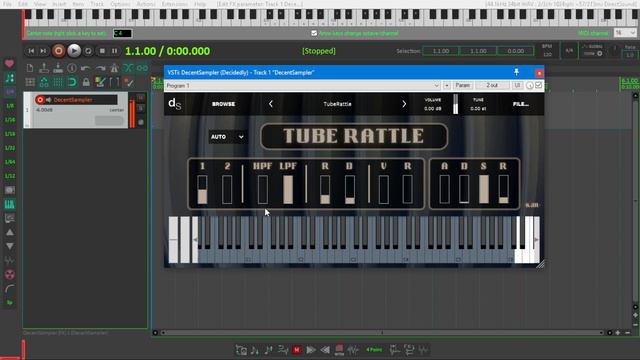The width and height of the screenshot is (640, 360).
Task: Click the pink heart icon in left sidebar
Action: pyautogui.click(x=9, y=64)
